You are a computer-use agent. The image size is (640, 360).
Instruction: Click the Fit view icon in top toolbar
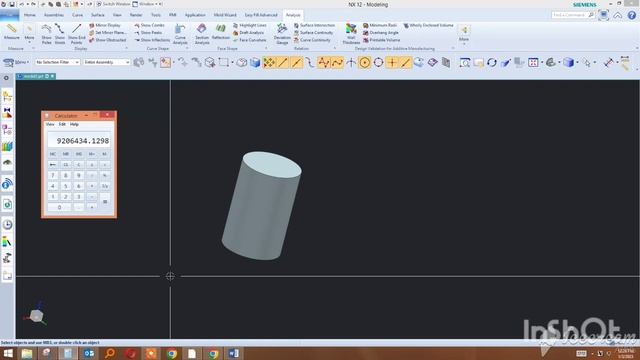coord(533,62)
